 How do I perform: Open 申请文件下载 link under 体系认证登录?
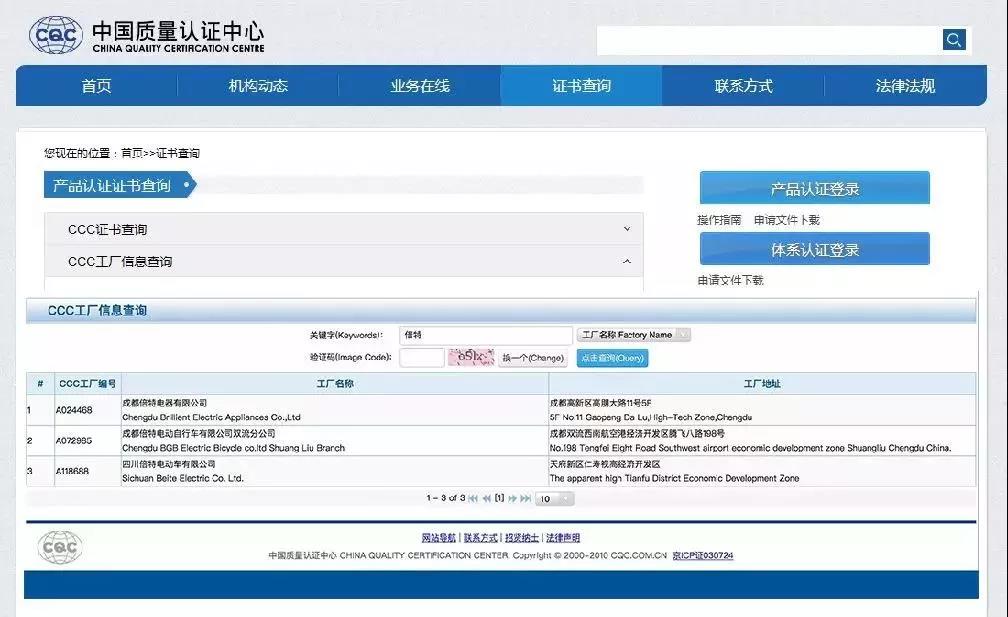(x=730, y=280)
